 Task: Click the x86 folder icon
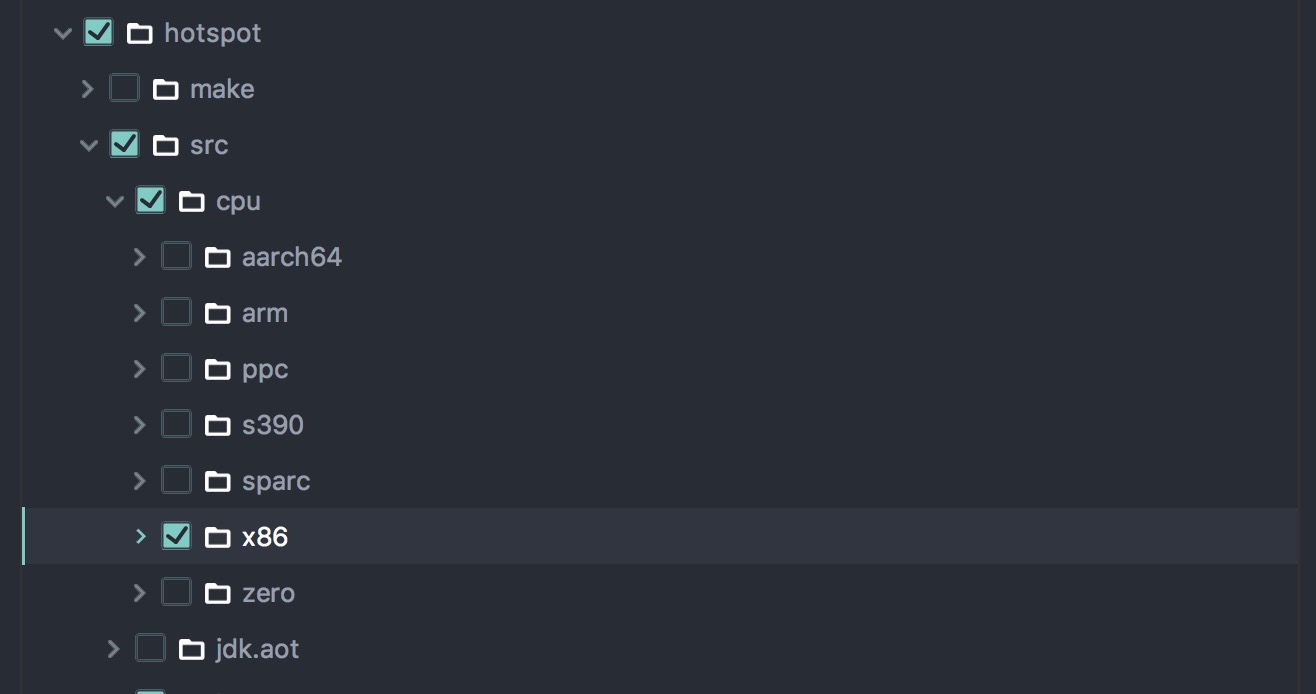pyautogui.click(x=218, y=538)
